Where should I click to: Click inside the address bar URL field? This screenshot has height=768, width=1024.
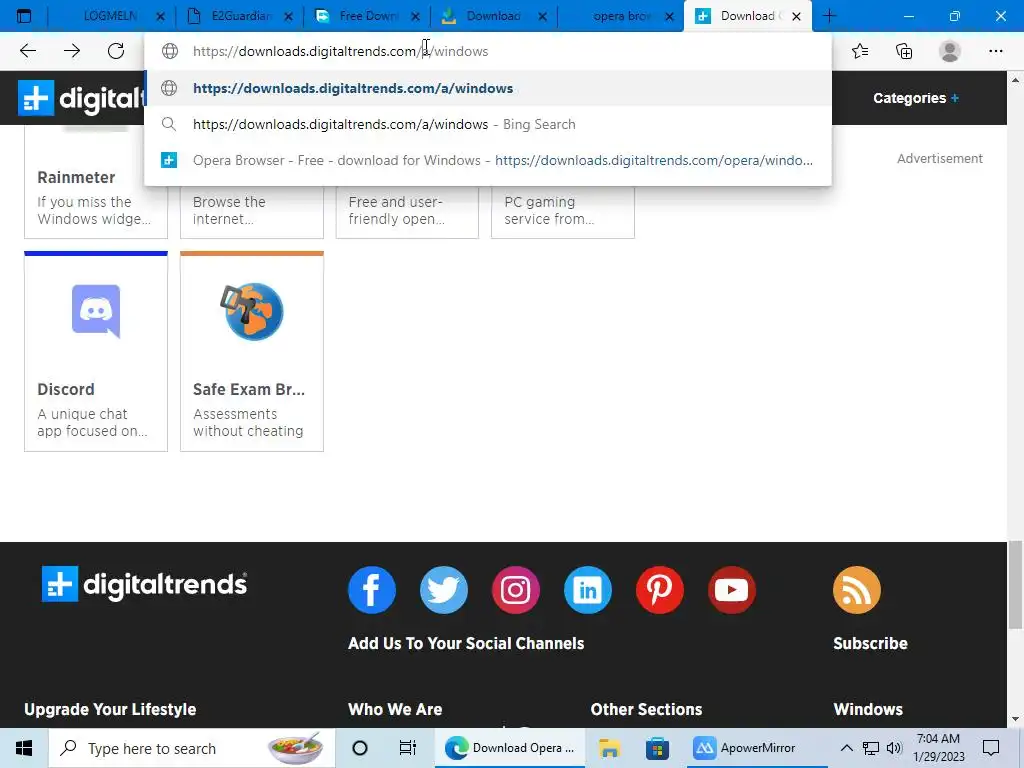[488, 51]
